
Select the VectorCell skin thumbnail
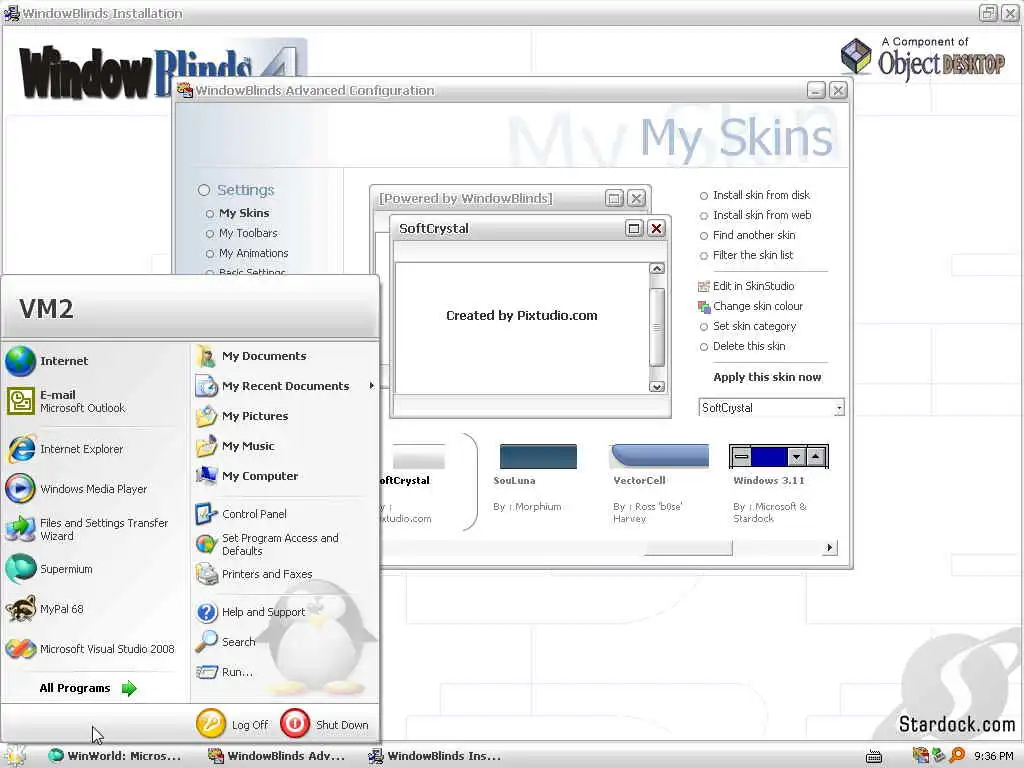pos(660,456)
